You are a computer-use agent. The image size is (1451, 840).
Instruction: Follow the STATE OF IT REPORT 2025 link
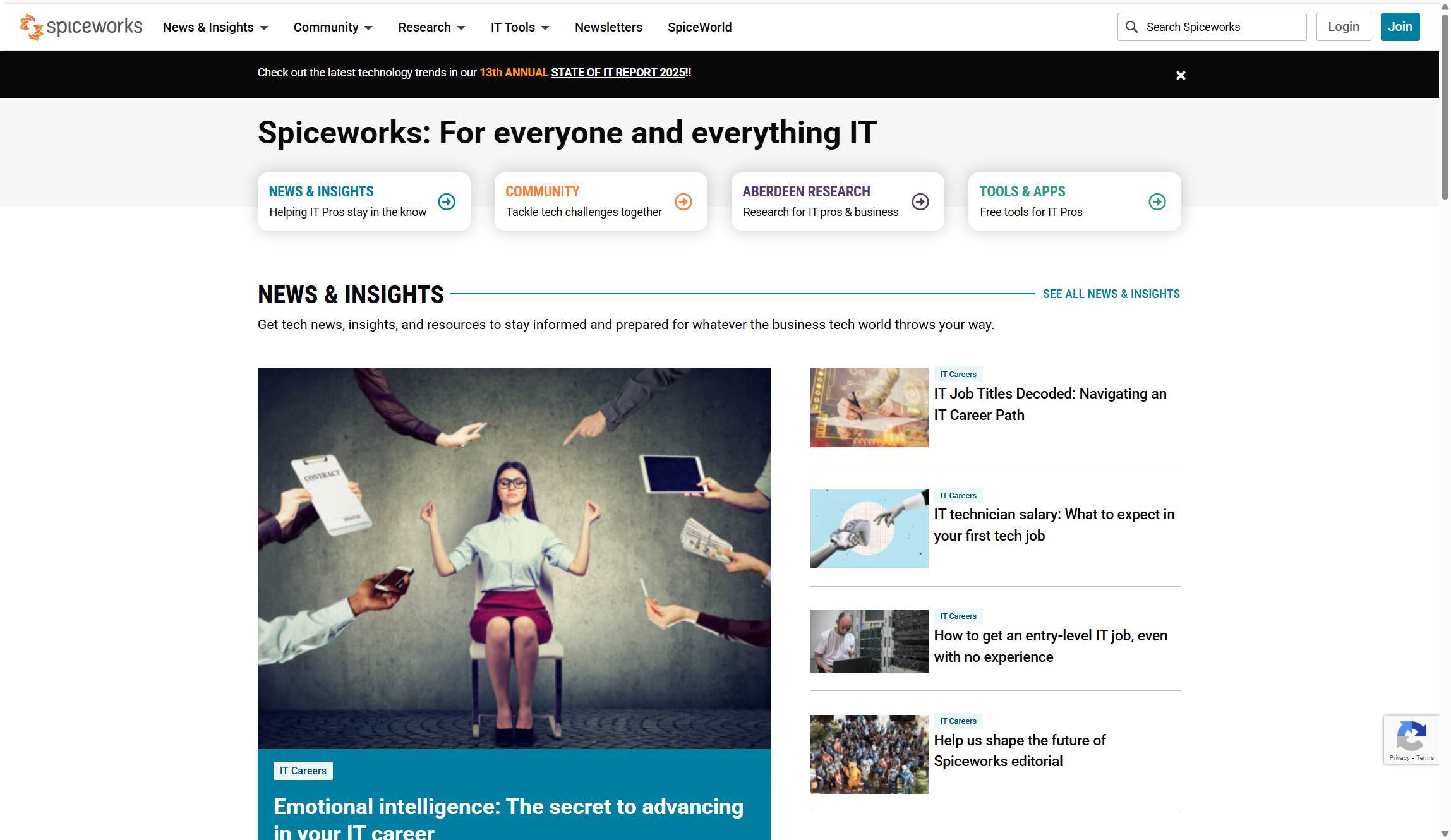618,73
